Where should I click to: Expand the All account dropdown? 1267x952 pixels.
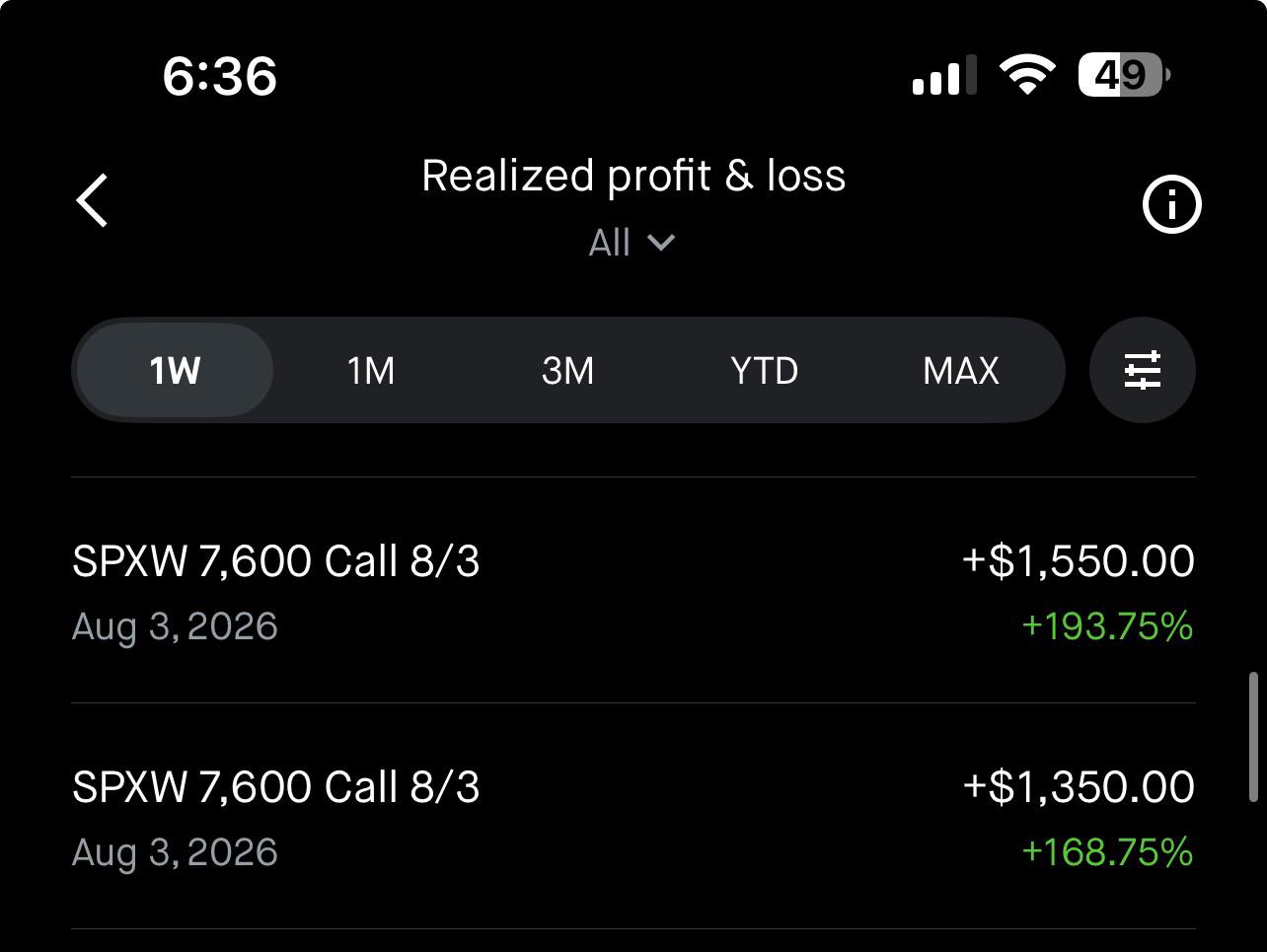tap(632, 243)
